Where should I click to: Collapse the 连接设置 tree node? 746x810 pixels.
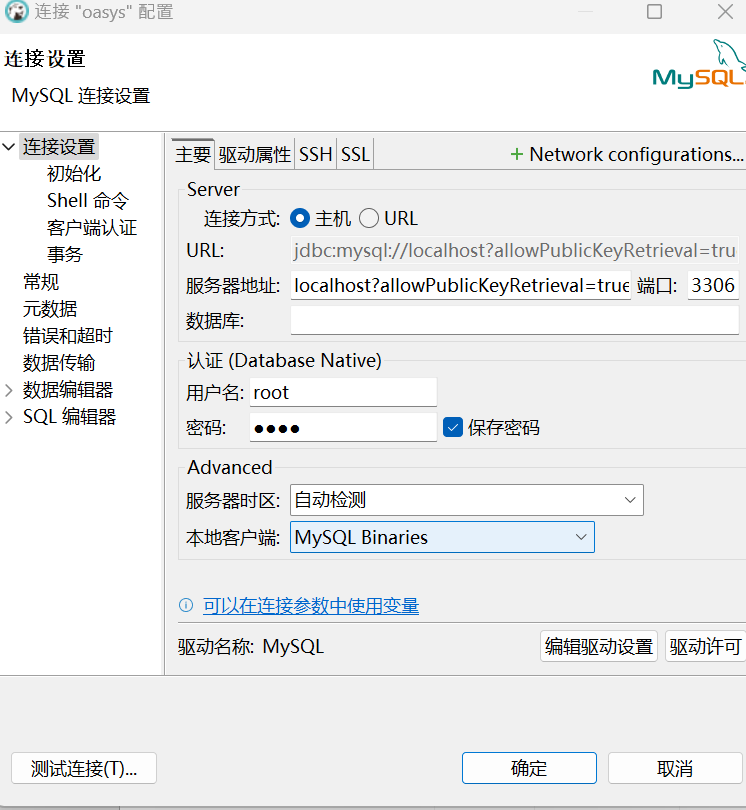click(10, 147)
